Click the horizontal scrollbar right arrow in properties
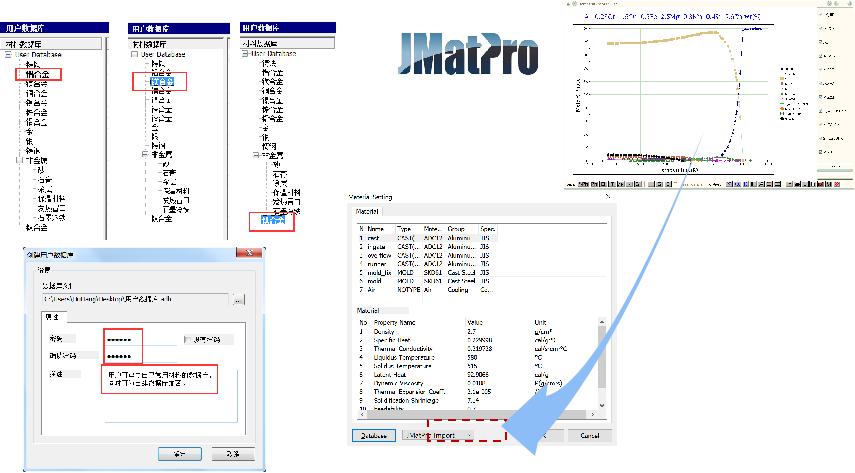Screen dimensions: 855x473 tap(593, 415)
